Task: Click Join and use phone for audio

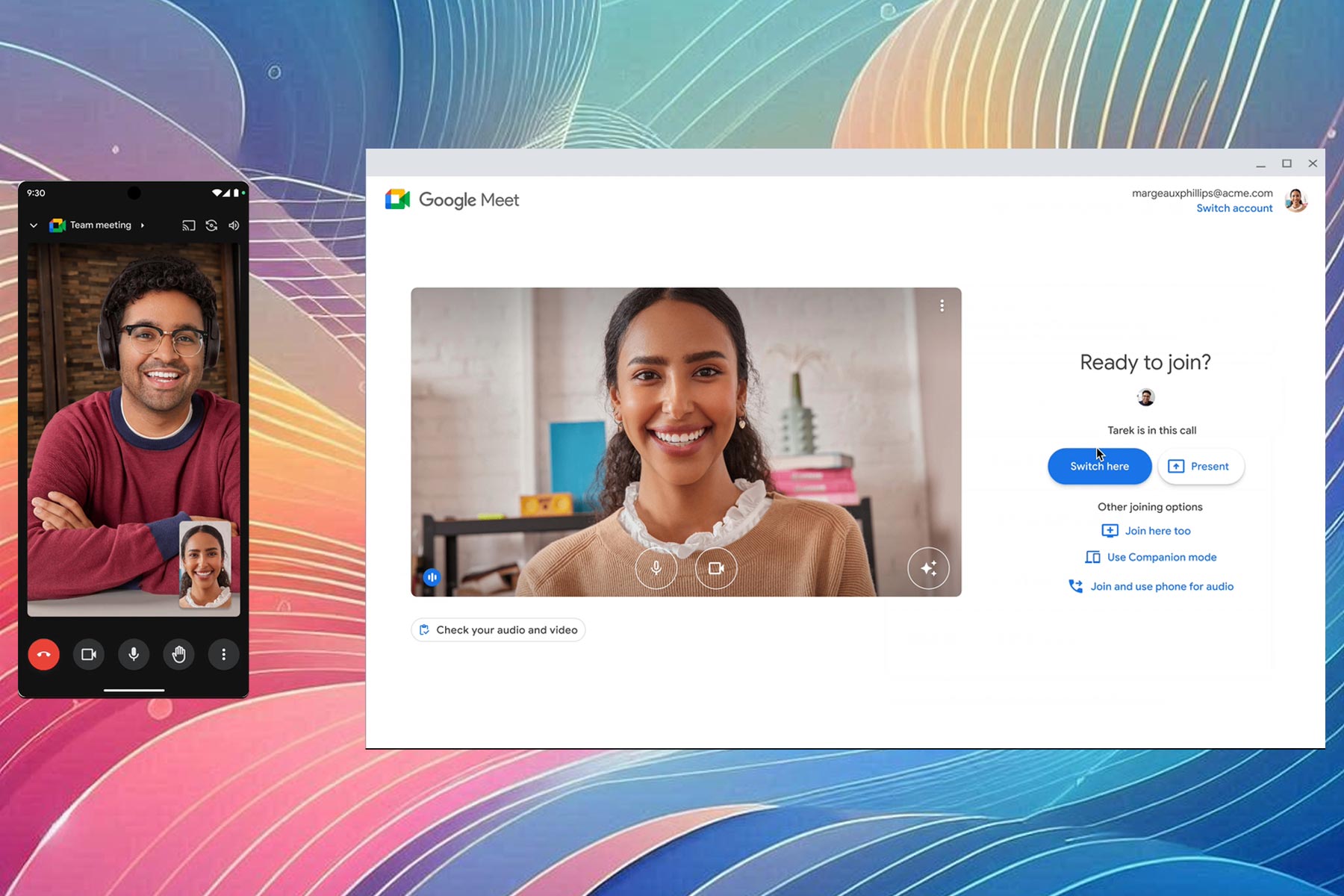Action: coord(1161,586)
